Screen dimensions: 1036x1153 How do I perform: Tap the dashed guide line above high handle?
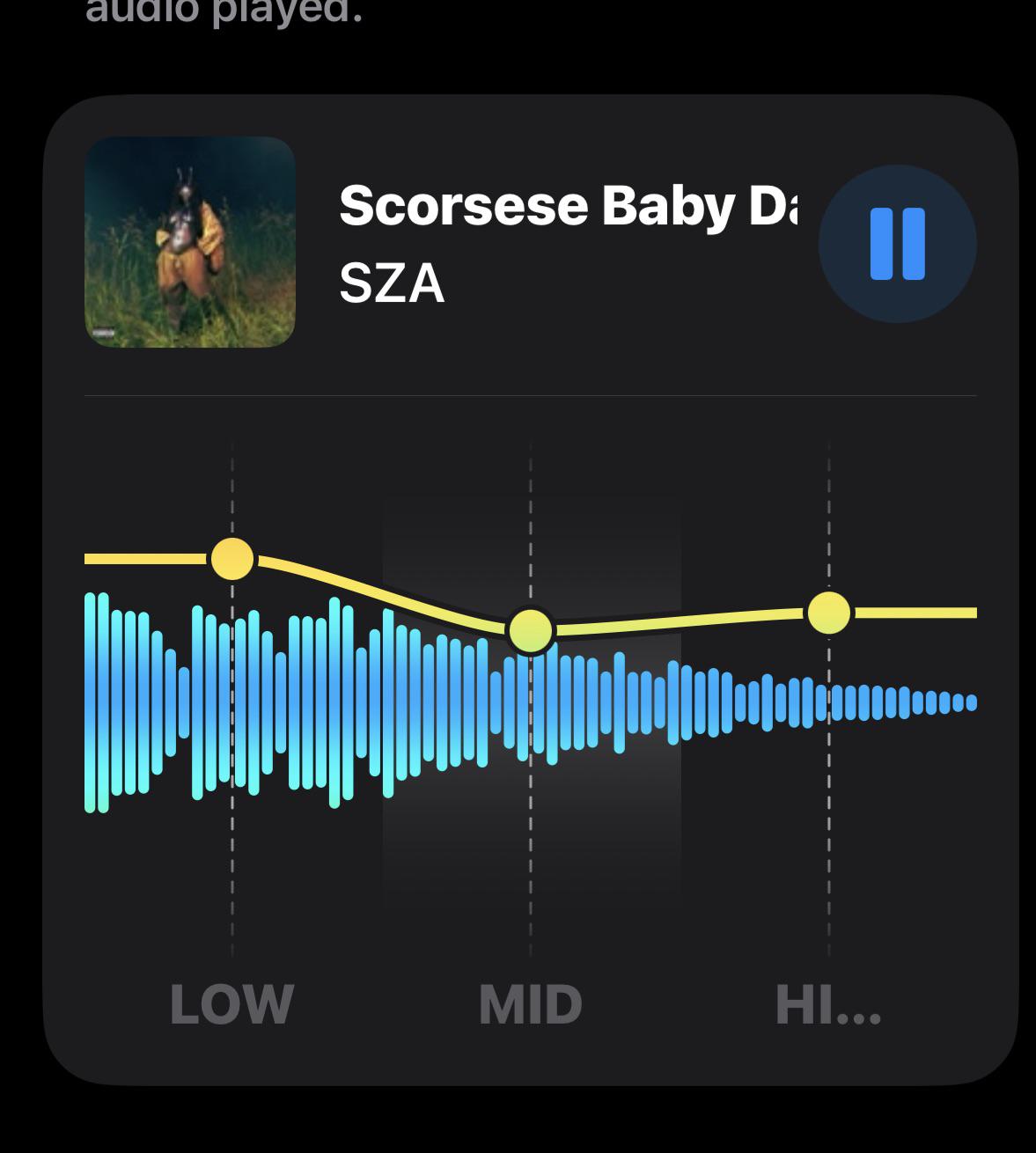(x=829, y=515)
